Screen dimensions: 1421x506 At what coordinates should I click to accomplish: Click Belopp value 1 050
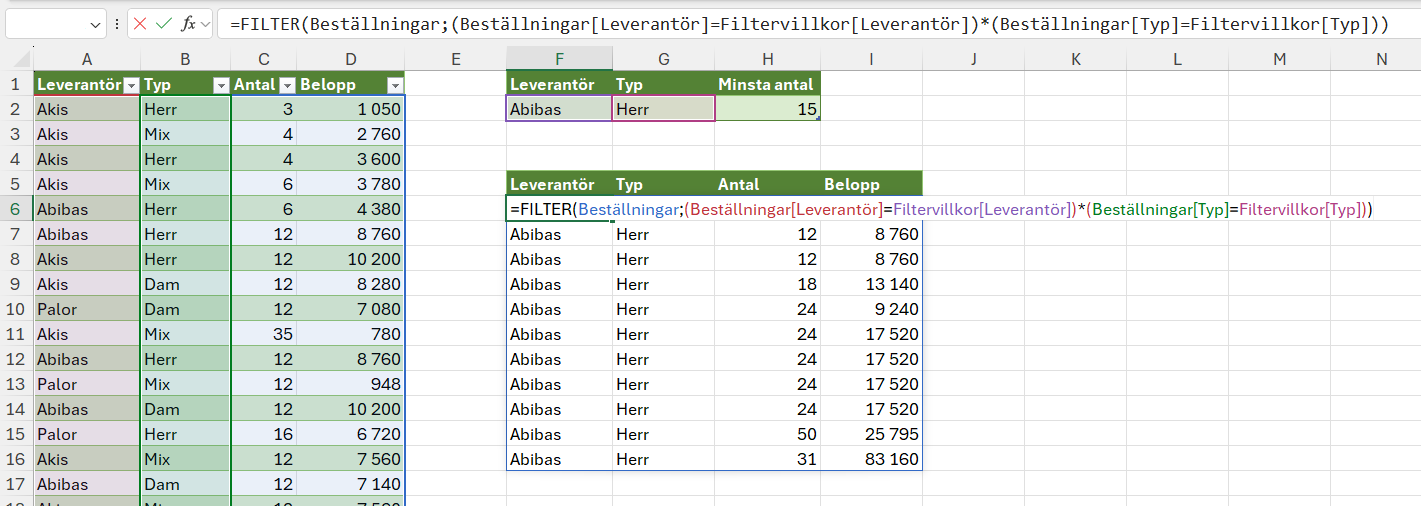[350, 109]
